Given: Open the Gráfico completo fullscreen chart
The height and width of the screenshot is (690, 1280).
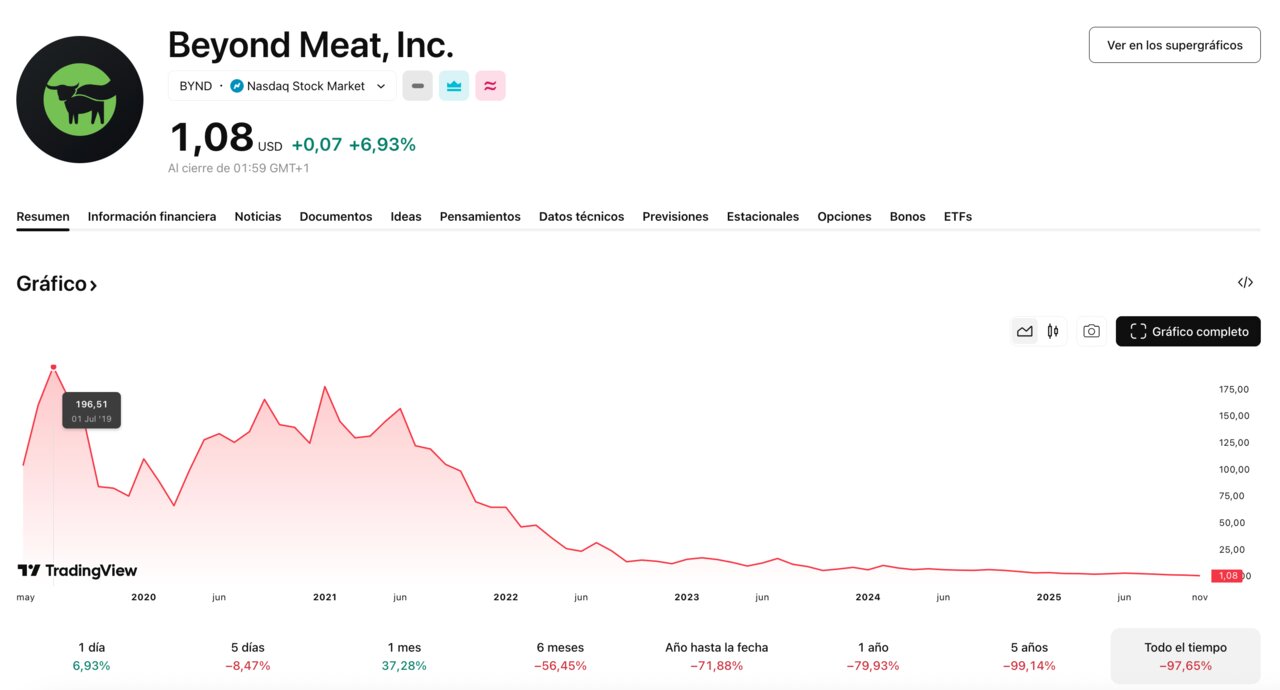Looking at the screenshot, I should tap(1188, 331).
